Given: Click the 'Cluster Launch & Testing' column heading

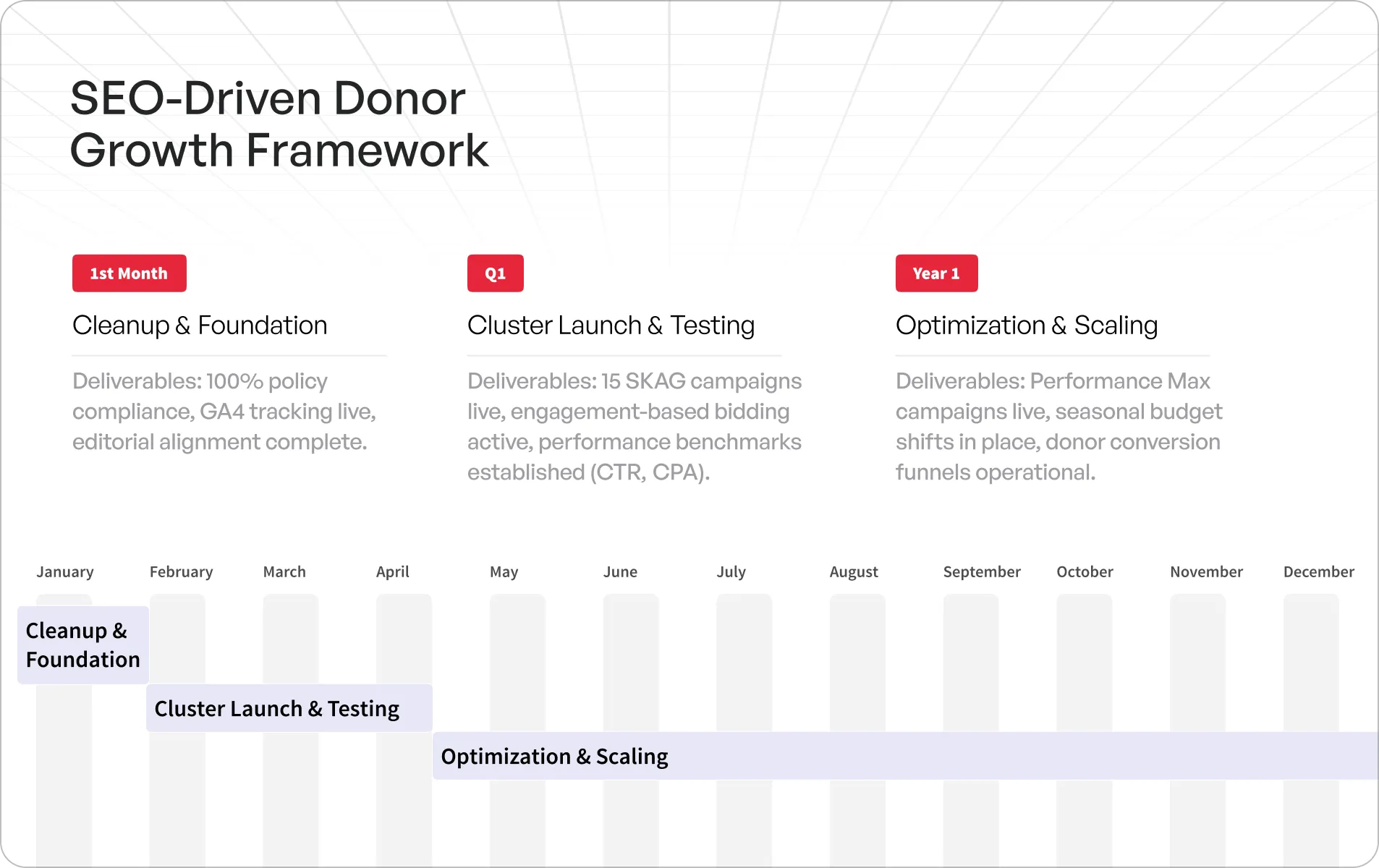Looking at the screenshot, I should pyautogui.click(x=611, y=325).
